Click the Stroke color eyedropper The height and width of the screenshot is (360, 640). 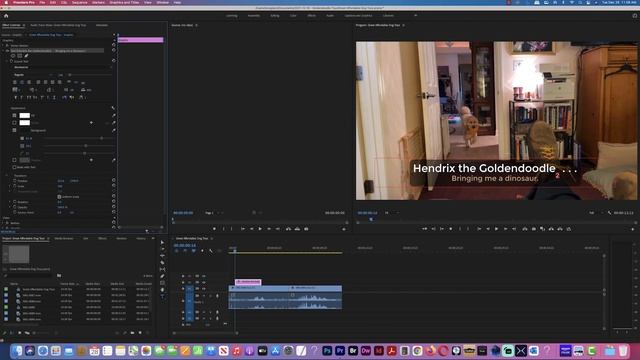tap(113, 122)
